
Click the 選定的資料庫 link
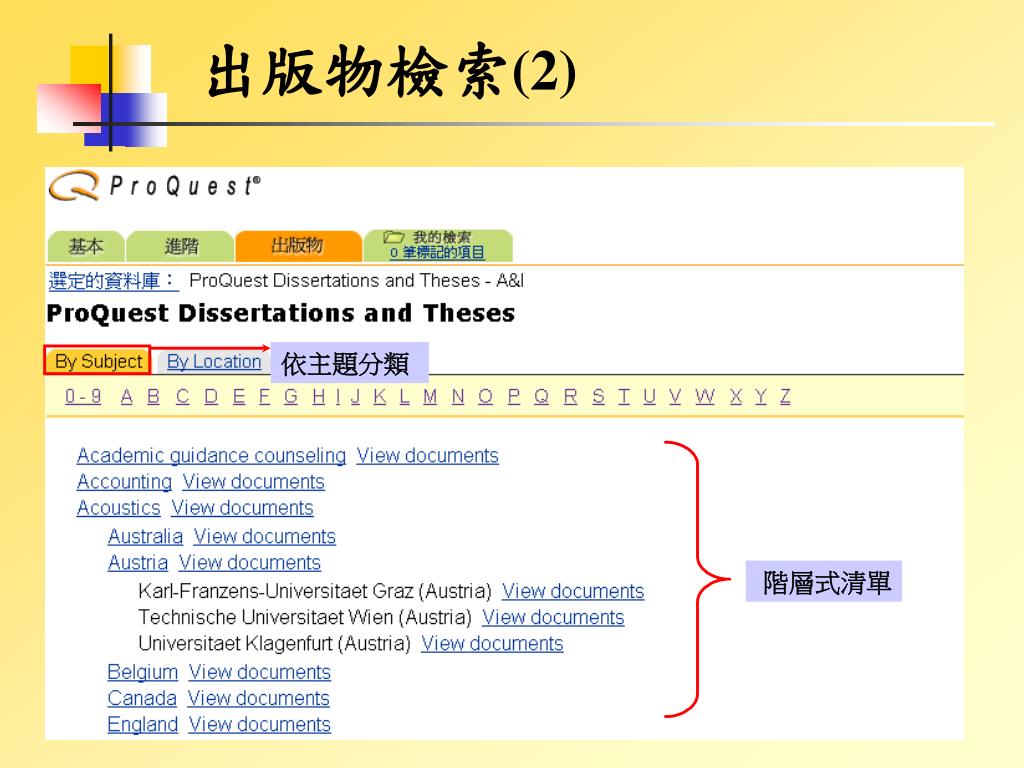click(x=113, y=281)
